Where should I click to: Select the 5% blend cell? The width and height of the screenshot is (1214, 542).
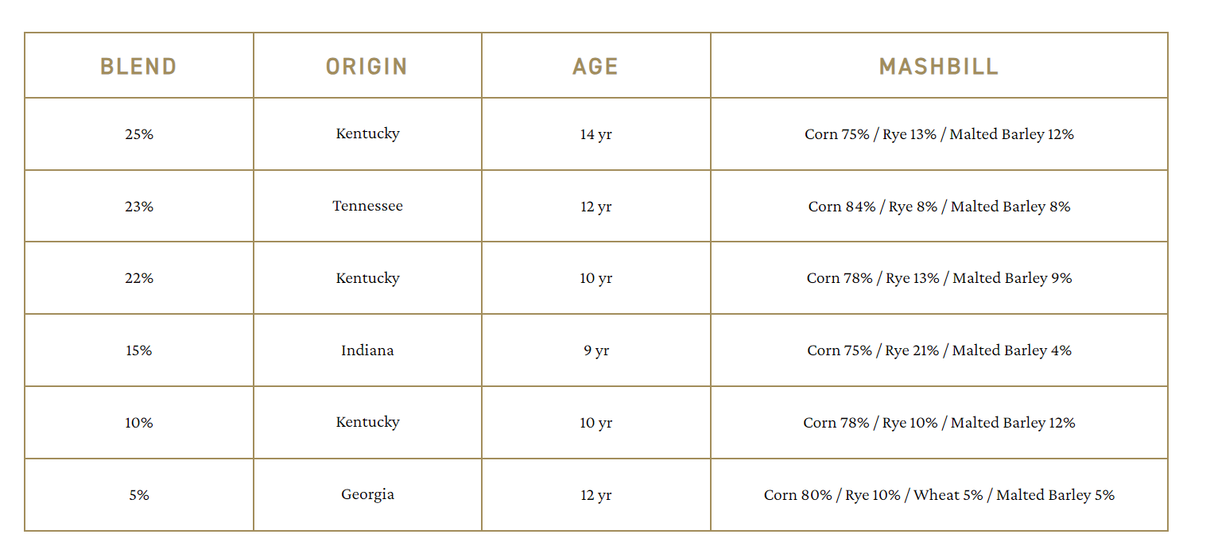pyautogui.click(x=139, y=494)
